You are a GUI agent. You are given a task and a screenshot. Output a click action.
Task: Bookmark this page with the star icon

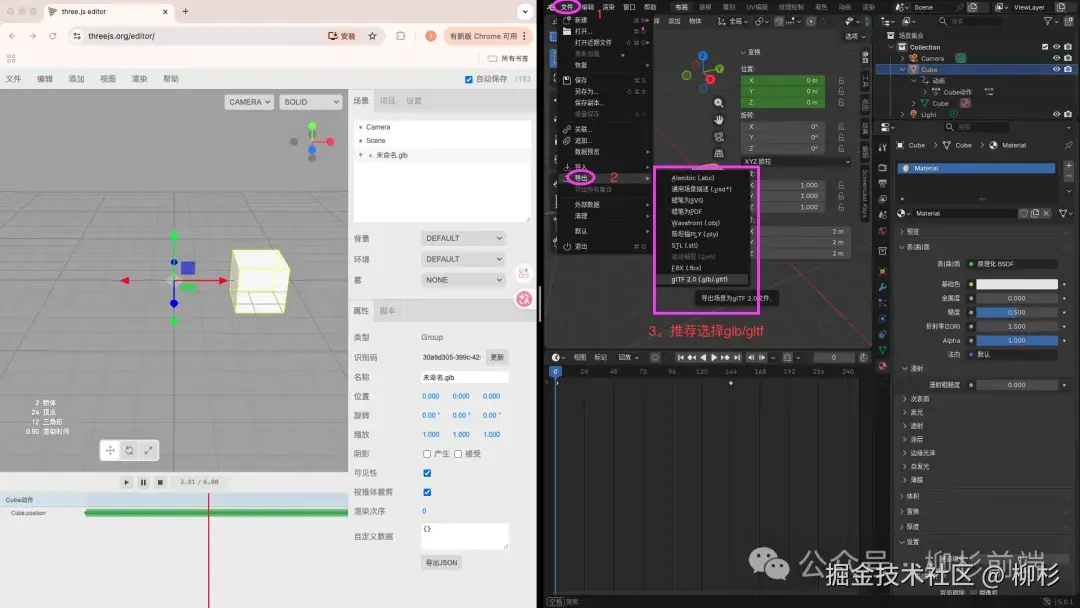373,36
